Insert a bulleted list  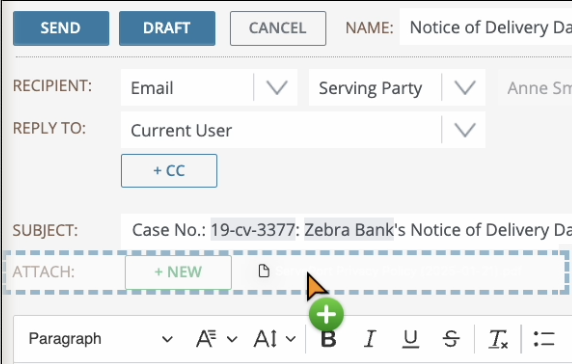[544, 339]
